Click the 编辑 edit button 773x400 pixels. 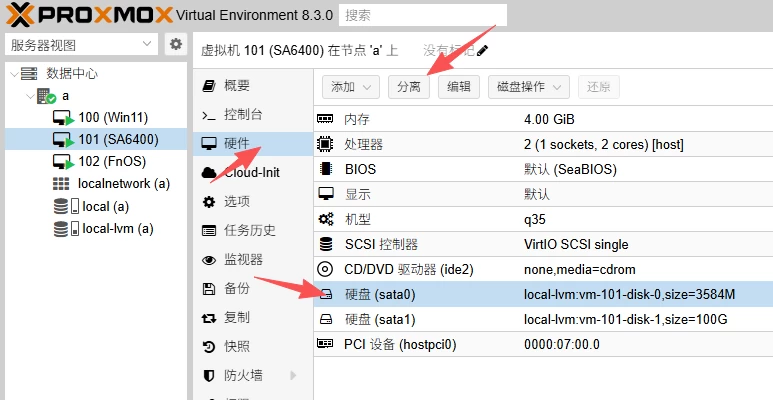[x=459, y=87]
